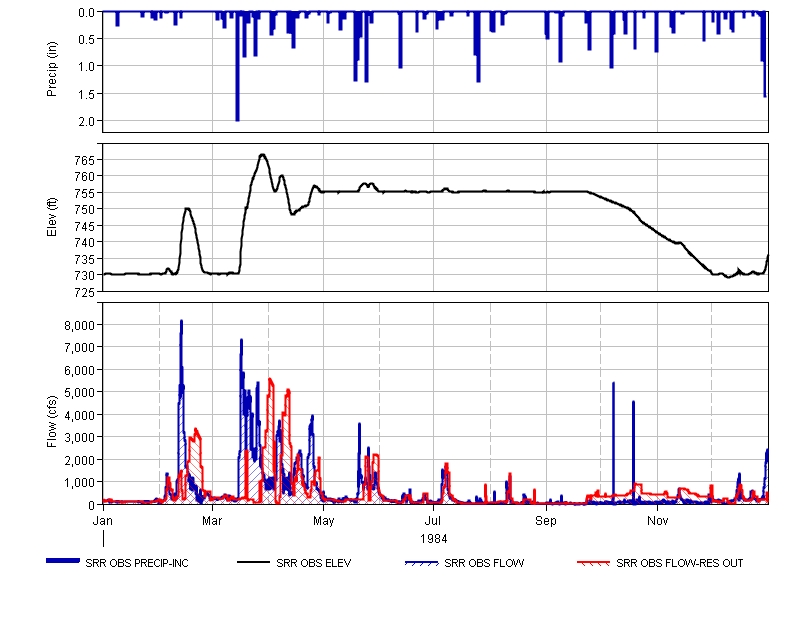Click the "Jan" month label

103,521
